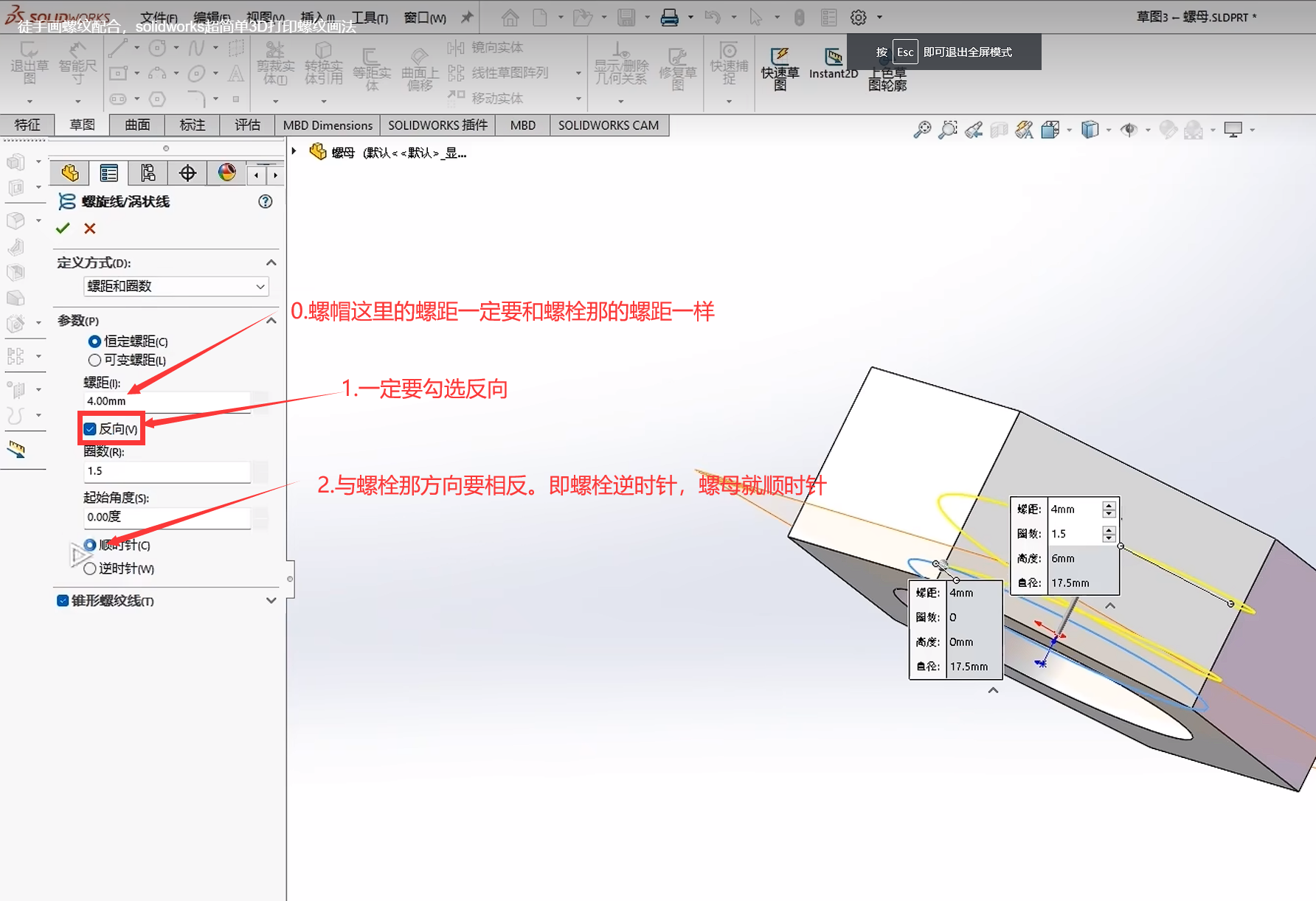The image size is (1316, 901).
Task: Select Constant pitch (恒定螺距) radio button
Action: pyautogui.click(x=94, y=341)
